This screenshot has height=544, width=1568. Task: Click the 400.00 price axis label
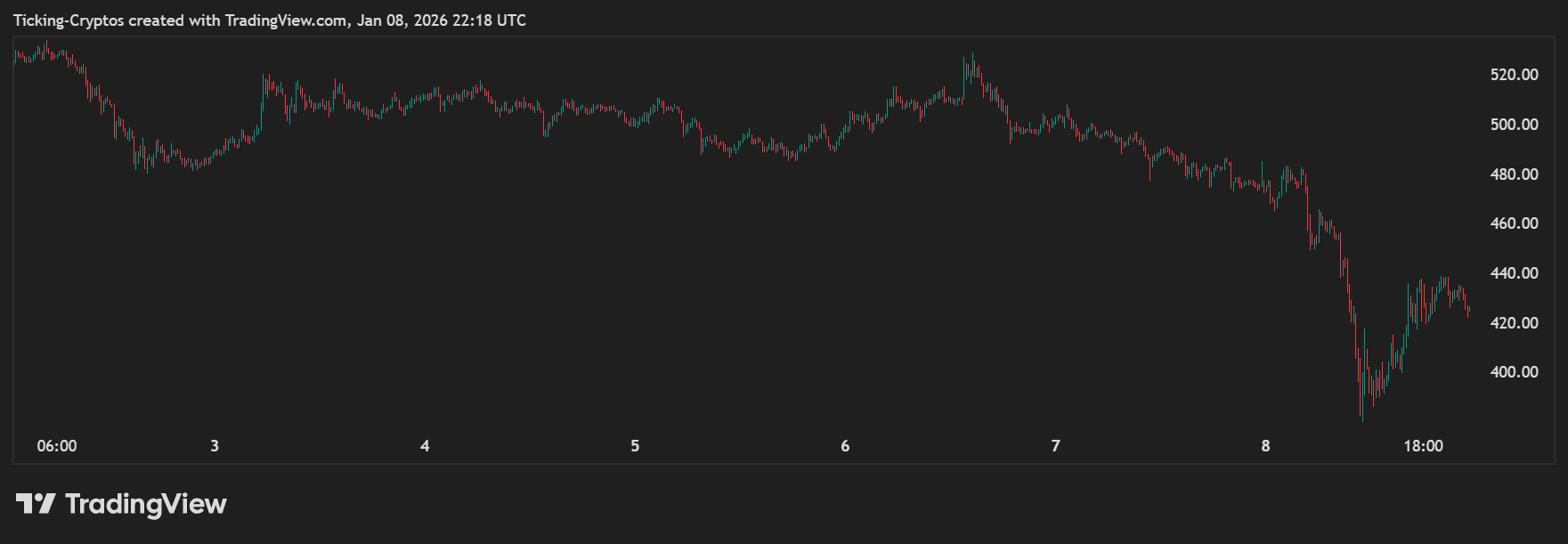point(1514,372)
